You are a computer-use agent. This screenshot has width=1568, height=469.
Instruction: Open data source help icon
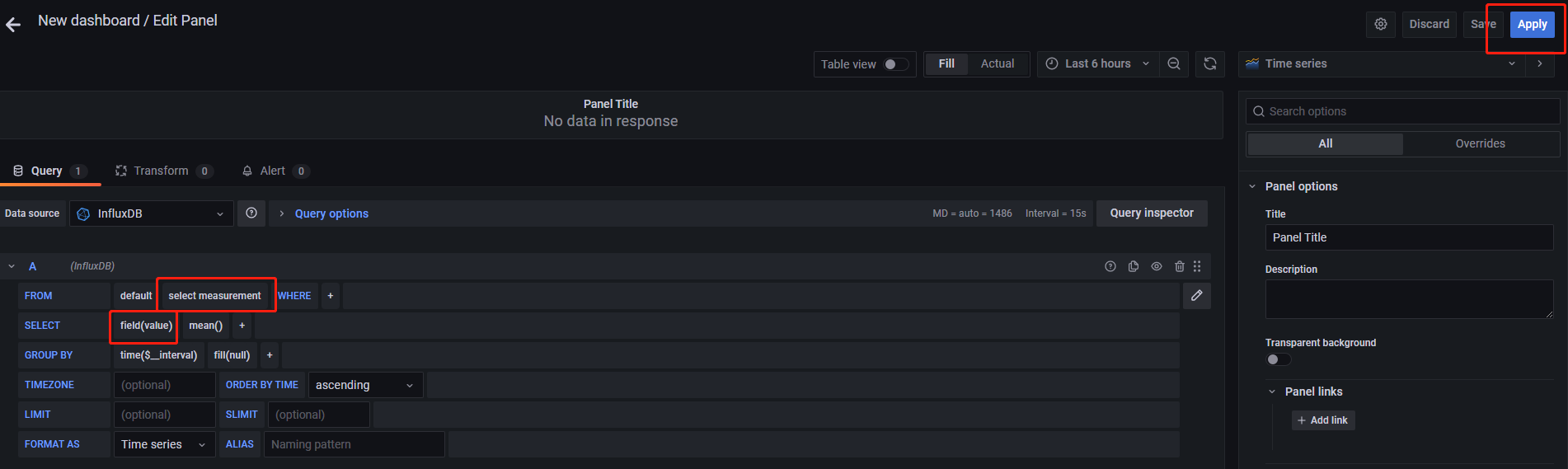[251, 213]
